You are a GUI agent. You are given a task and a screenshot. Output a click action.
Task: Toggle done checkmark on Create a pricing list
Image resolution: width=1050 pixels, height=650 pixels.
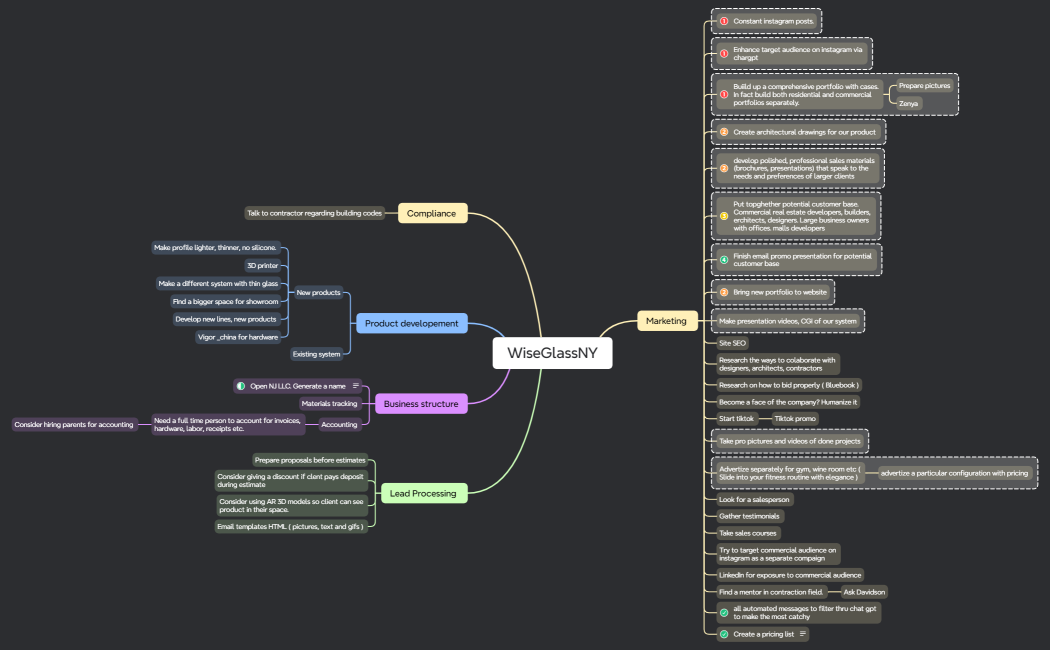pos(724,634)
